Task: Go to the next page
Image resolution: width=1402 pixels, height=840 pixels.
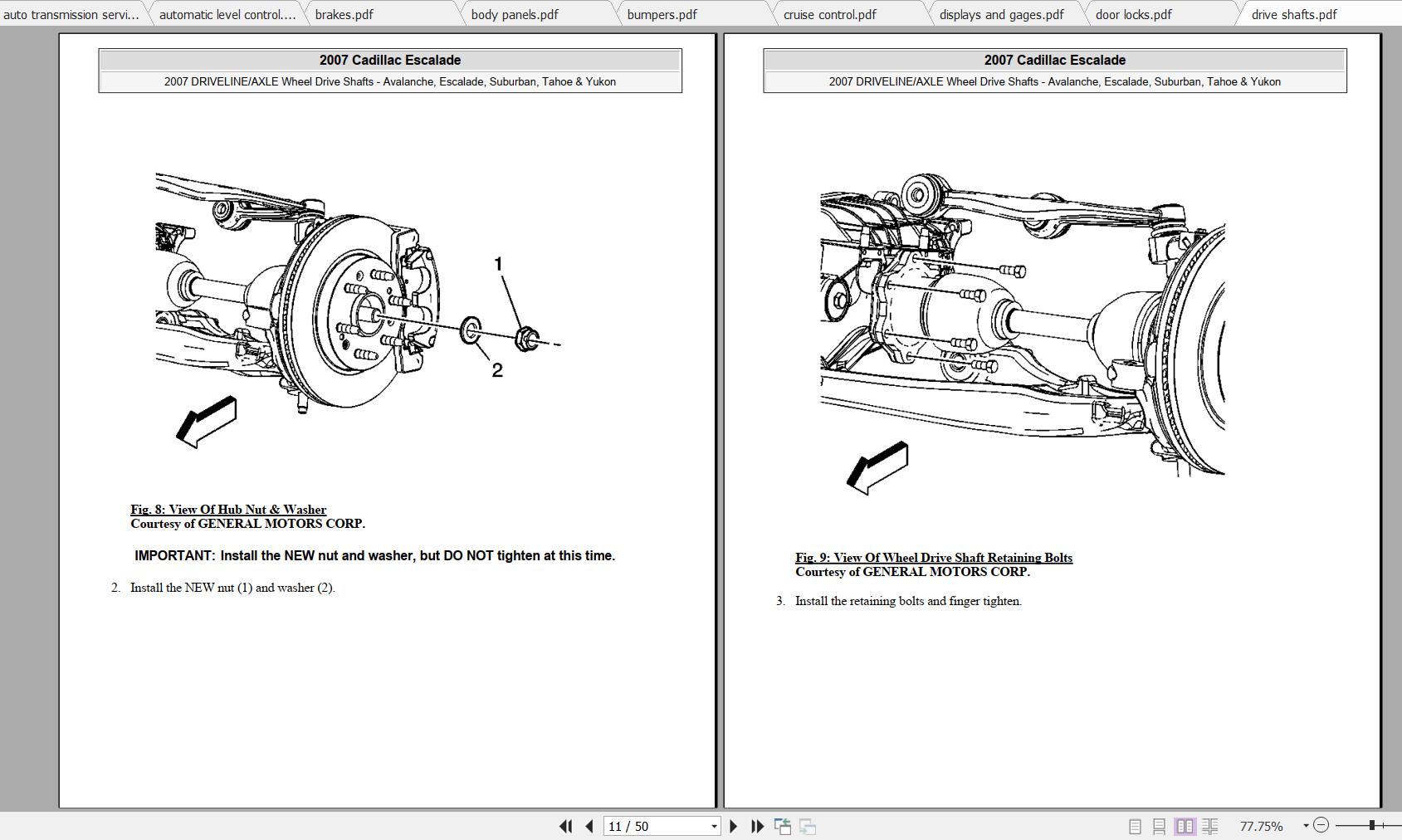Action: (734, 827)
